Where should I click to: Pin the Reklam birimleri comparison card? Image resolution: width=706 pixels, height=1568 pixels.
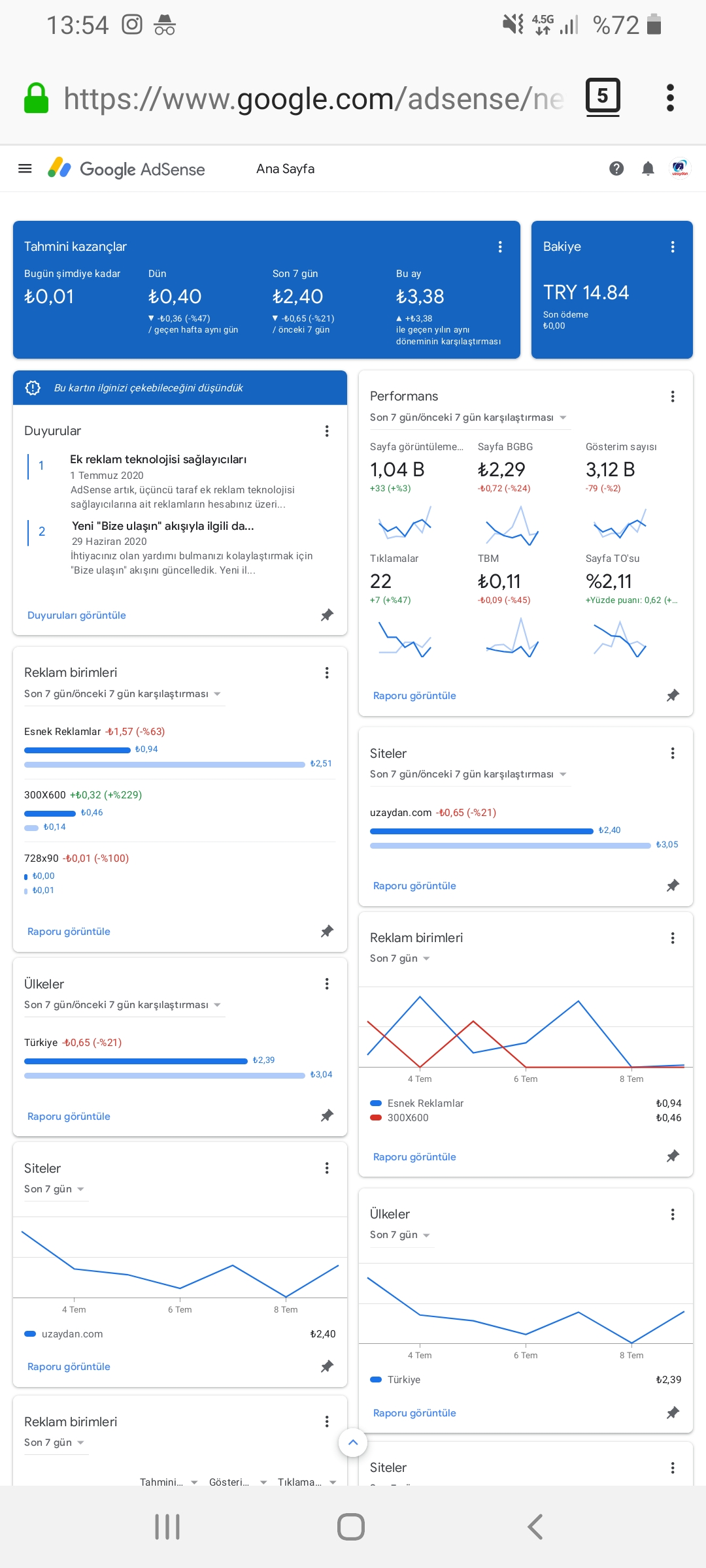[x=327, y=931]
